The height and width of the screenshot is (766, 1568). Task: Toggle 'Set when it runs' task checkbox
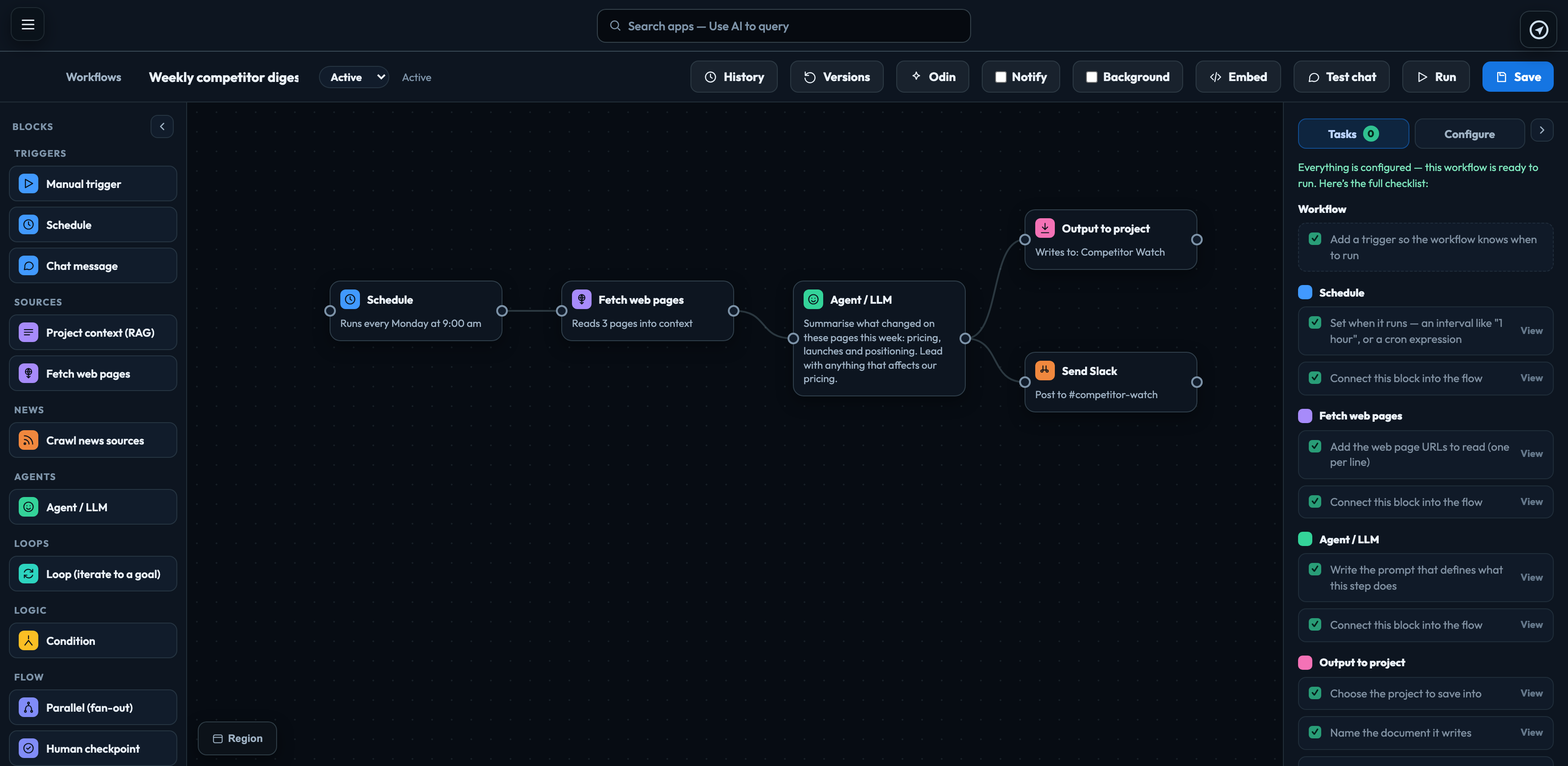click(1315, 322)
